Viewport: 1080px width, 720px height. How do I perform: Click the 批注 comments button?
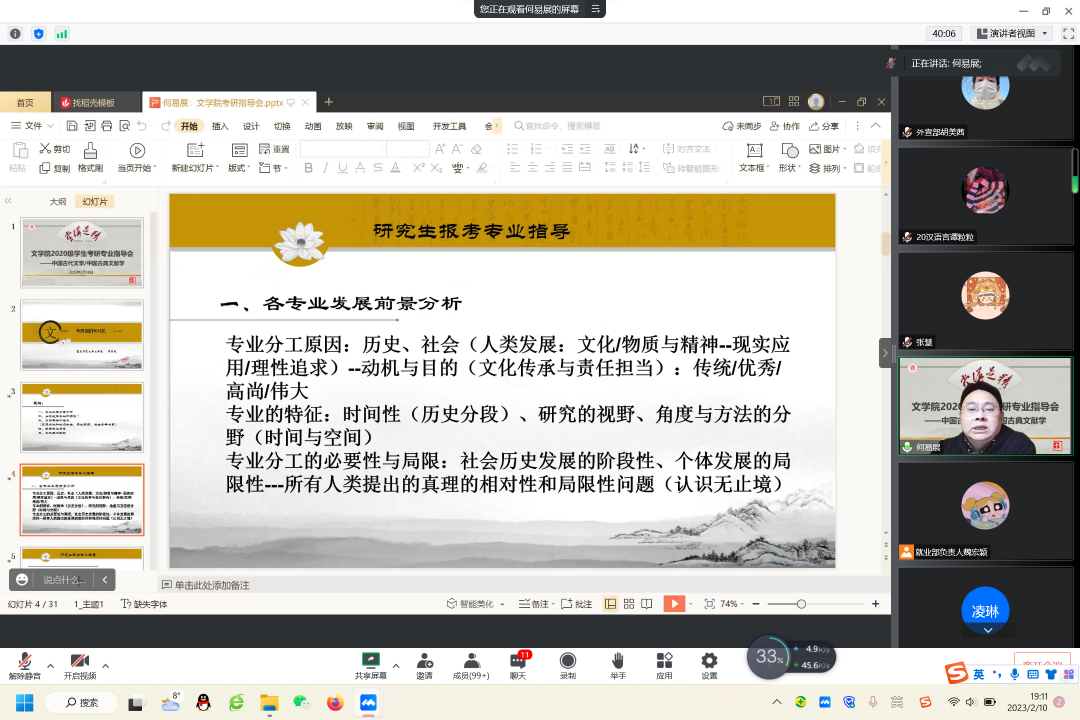click(577, 604)
